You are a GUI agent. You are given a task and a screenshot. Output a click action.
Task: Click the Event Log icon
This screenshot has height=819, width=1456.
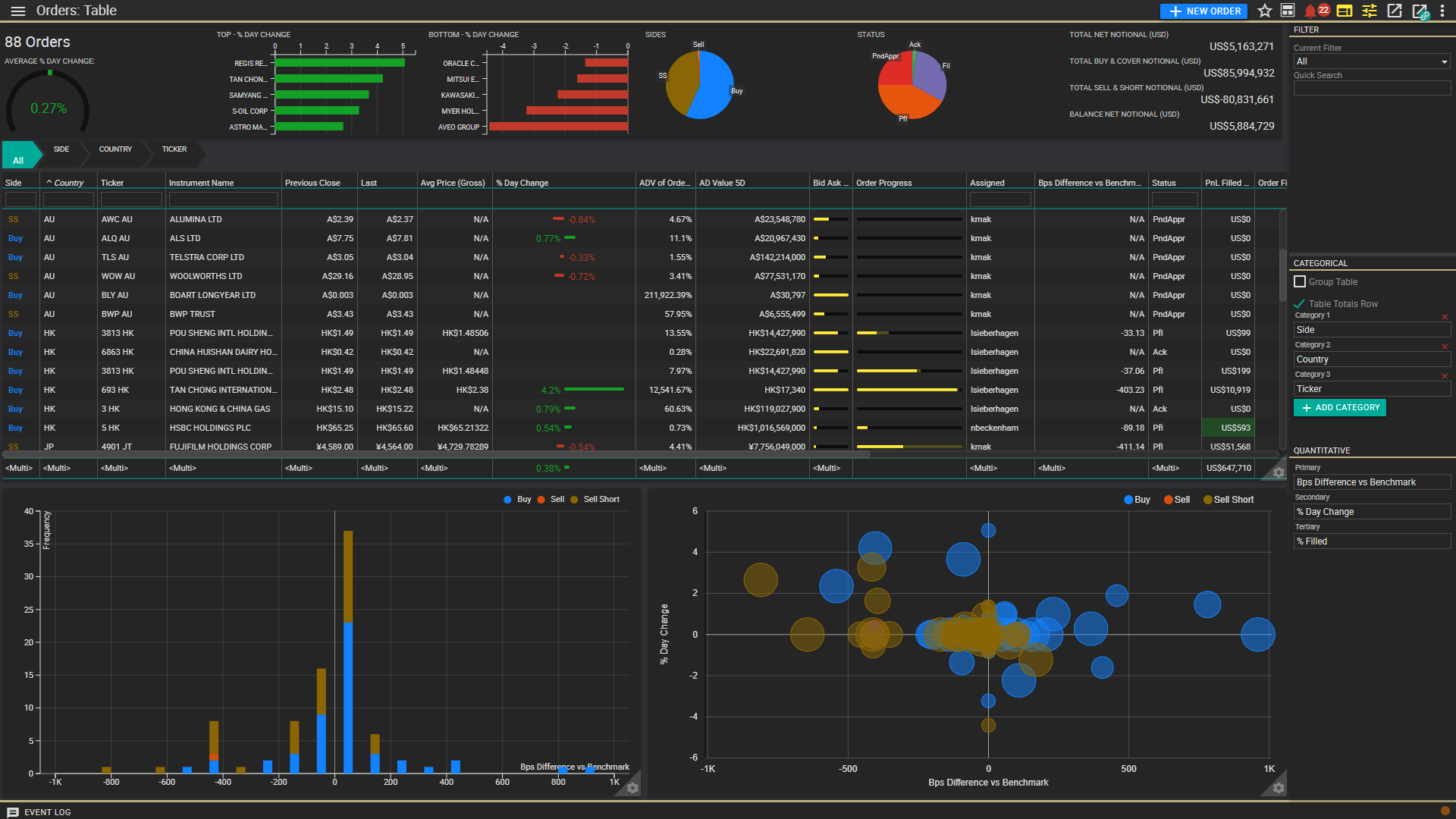(x=13, y=812)
